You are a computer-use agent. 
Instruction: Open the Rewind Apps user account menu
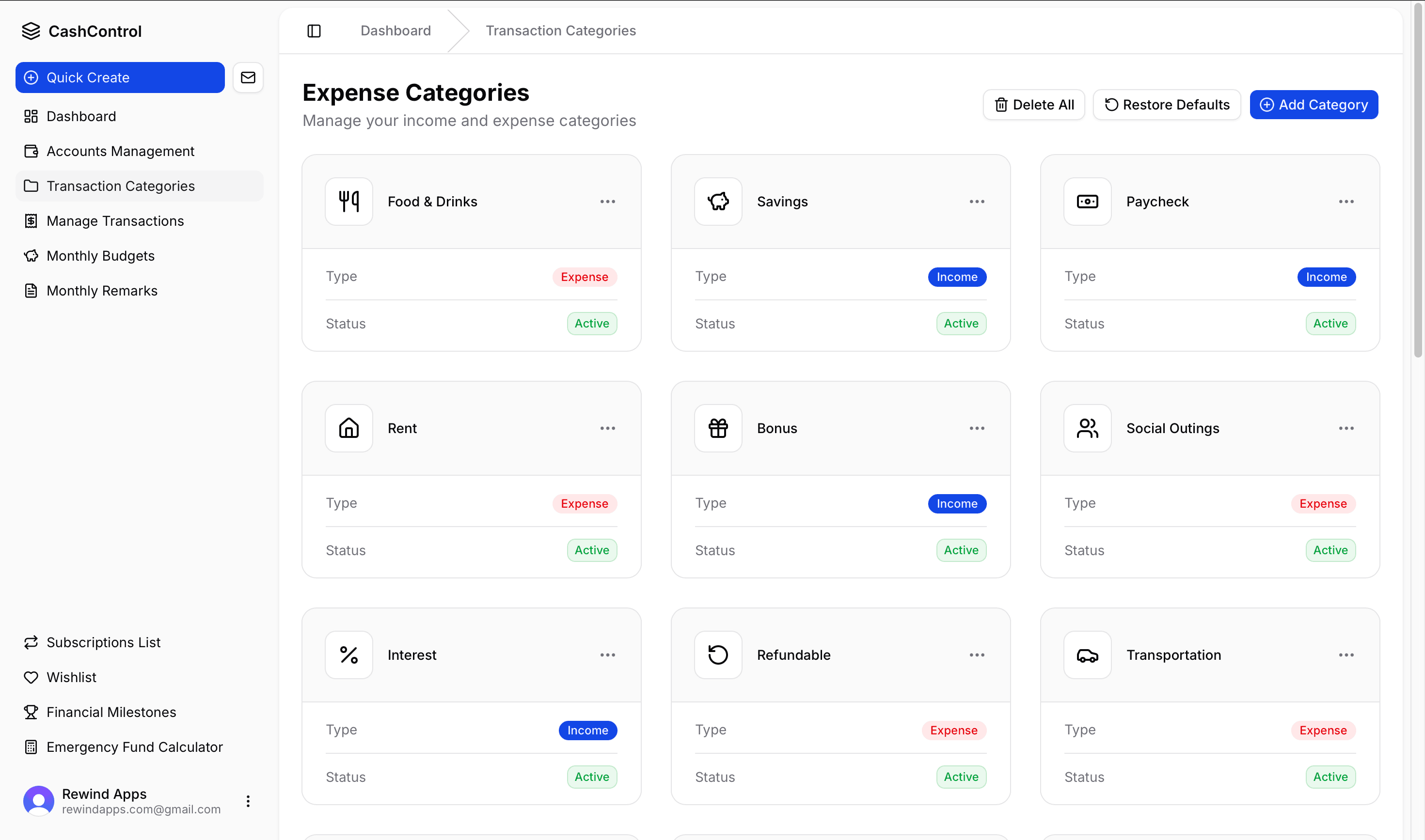tap(248, 801)
